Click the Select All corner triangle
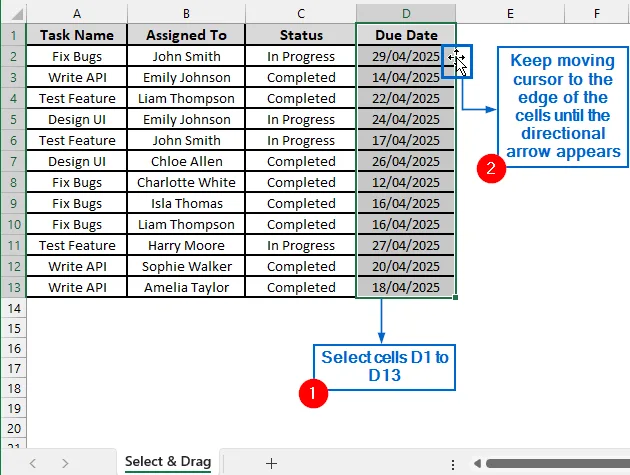Screen dimensions: 630x475 (16, 14)
